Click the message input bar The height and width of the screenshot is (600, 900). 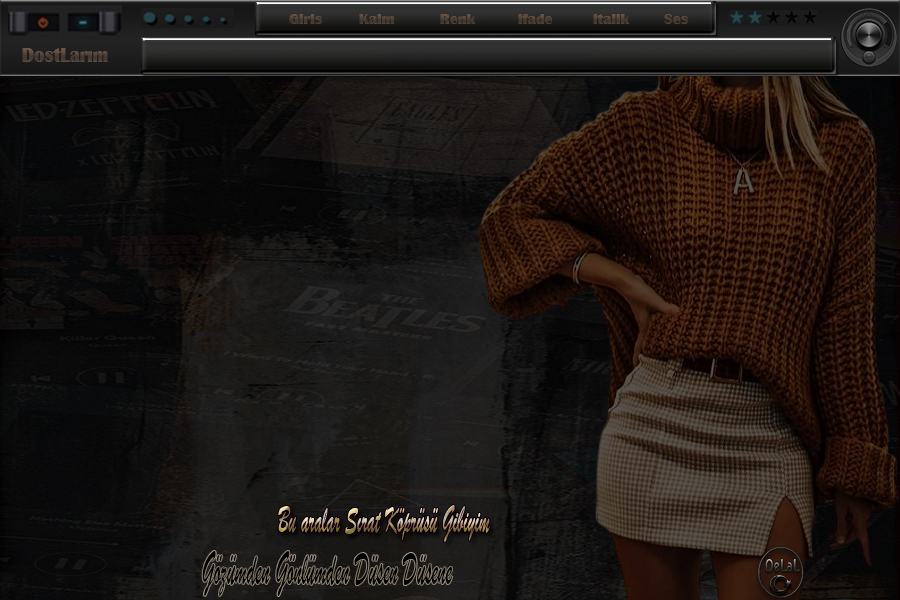click(x=488, y=56)
